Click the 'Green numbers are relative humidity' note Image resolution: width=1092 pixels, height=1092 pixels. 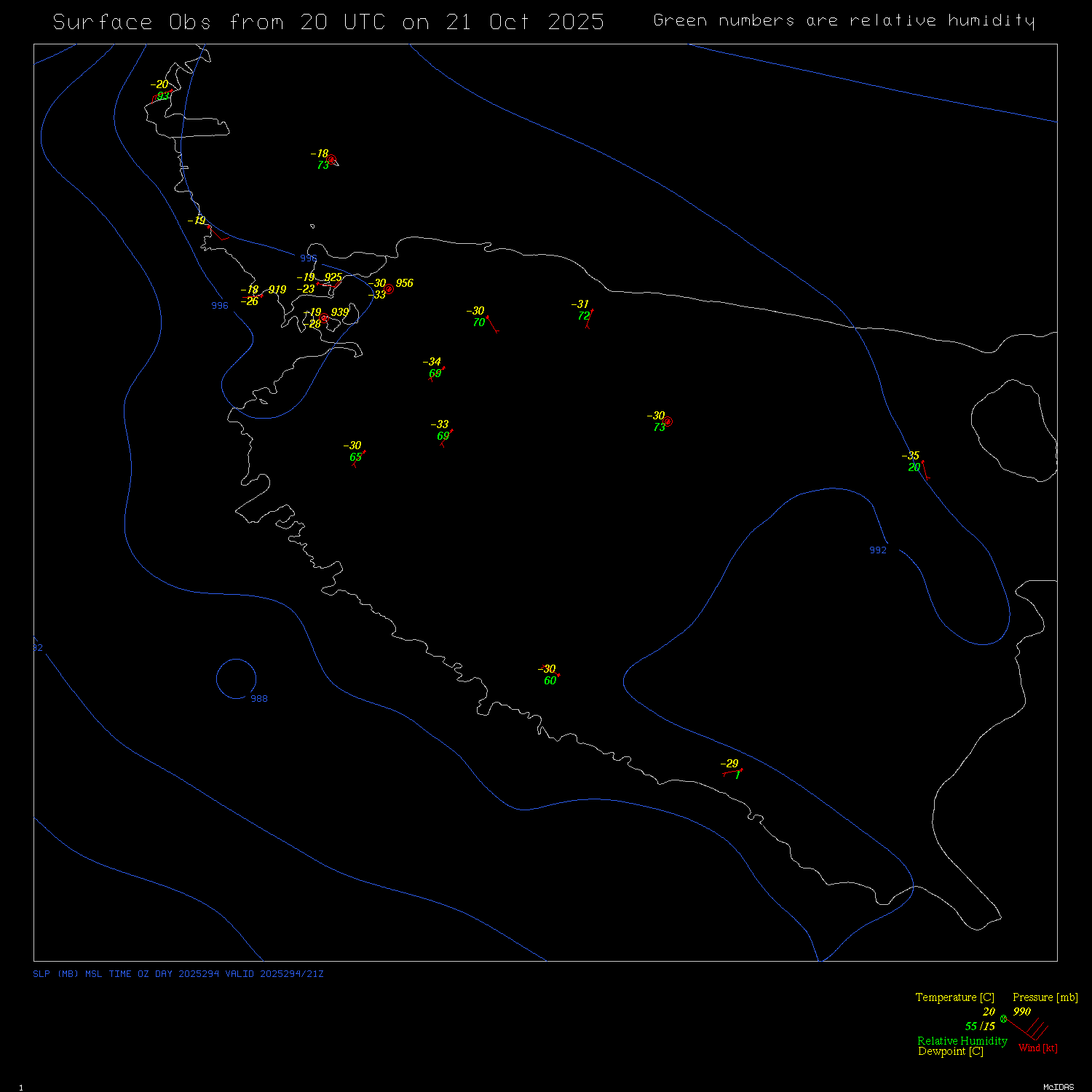[x=844, y=20]
